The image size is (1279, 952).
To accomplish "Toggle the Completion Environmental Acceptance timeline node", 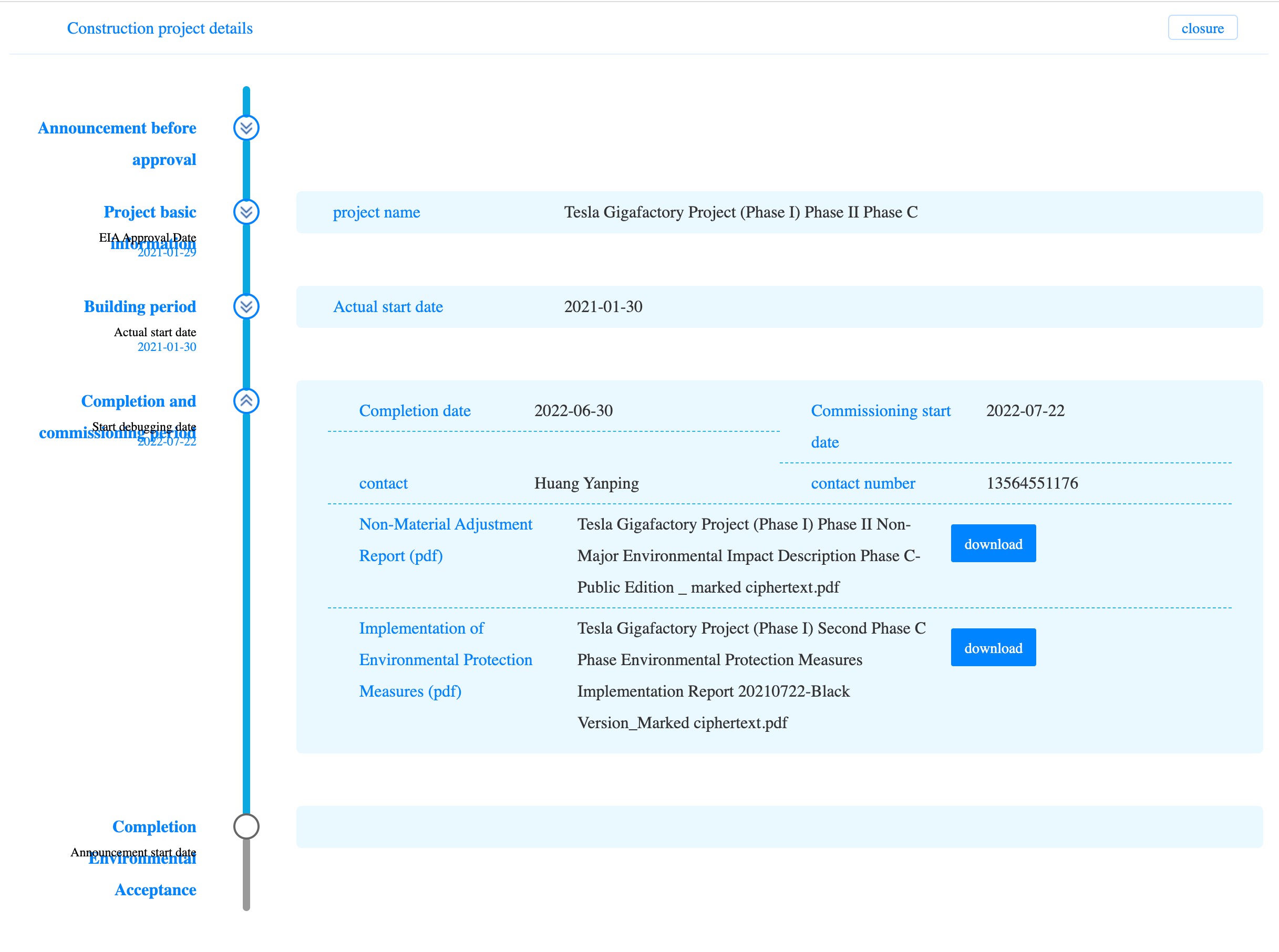I will pos(246,826).
